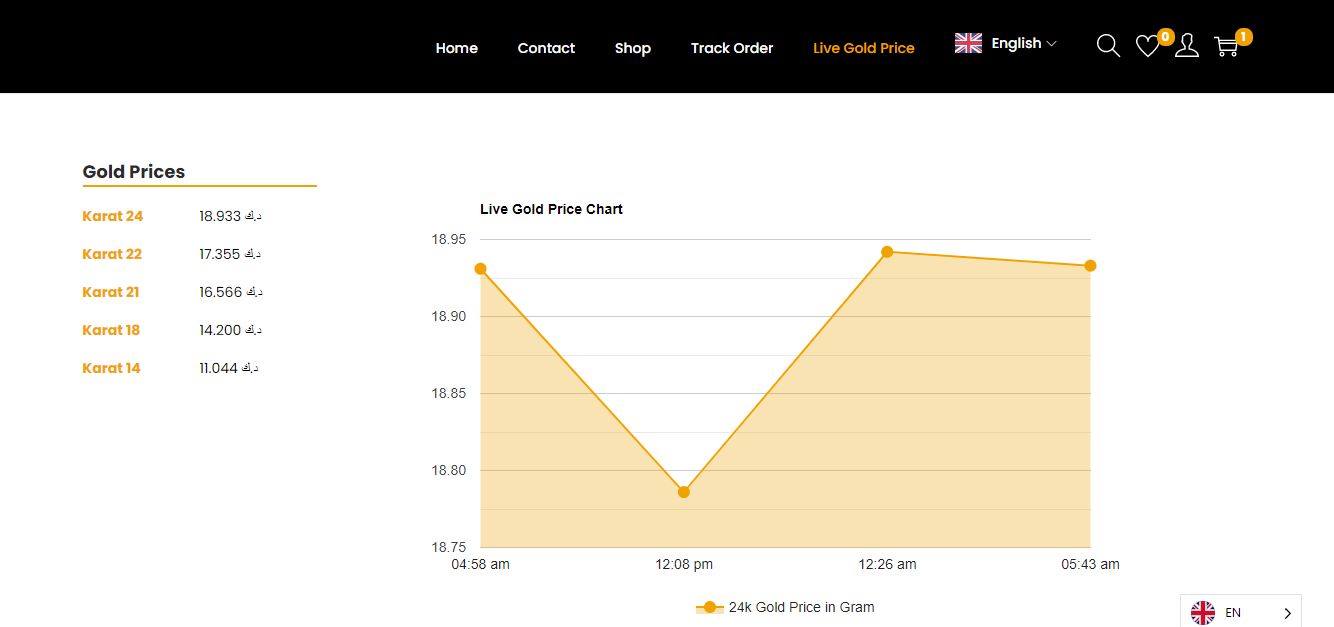
Task: Open the search magnifier icon
Action: 1108,46
